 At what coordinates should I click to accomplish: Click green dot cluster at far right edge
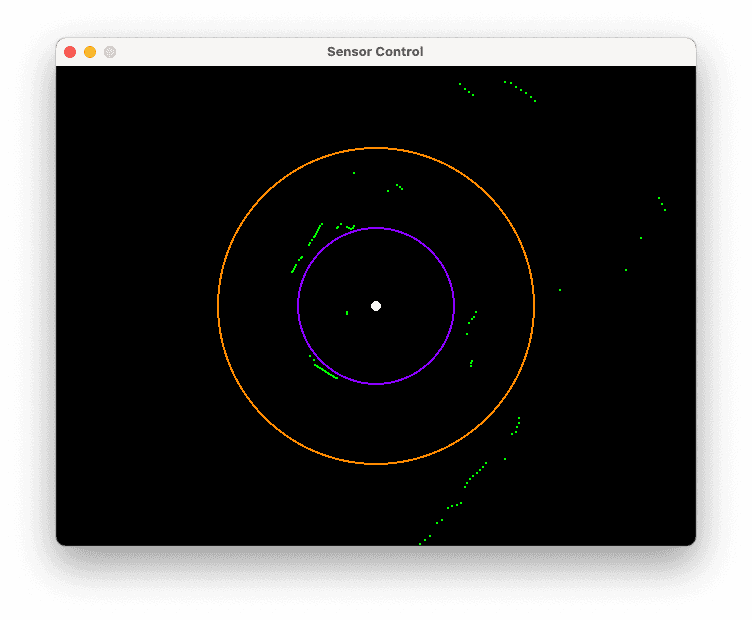pos(661,204)
